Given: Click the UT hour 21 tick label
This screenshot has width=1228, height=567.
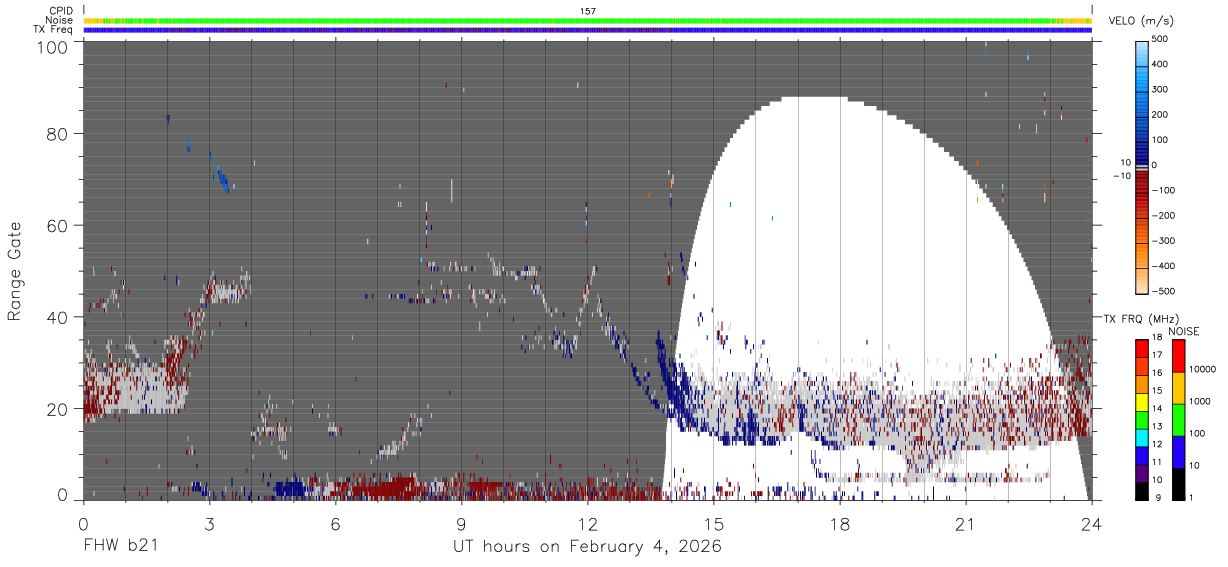Looking at the screenshot, I should pos(966,523).
